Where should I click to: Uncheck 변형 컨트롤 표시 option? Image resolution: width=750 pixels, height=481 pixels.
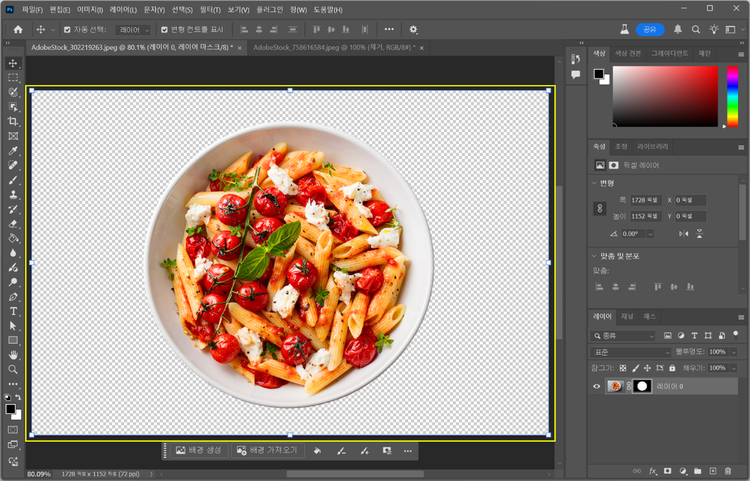click(164, 30)
